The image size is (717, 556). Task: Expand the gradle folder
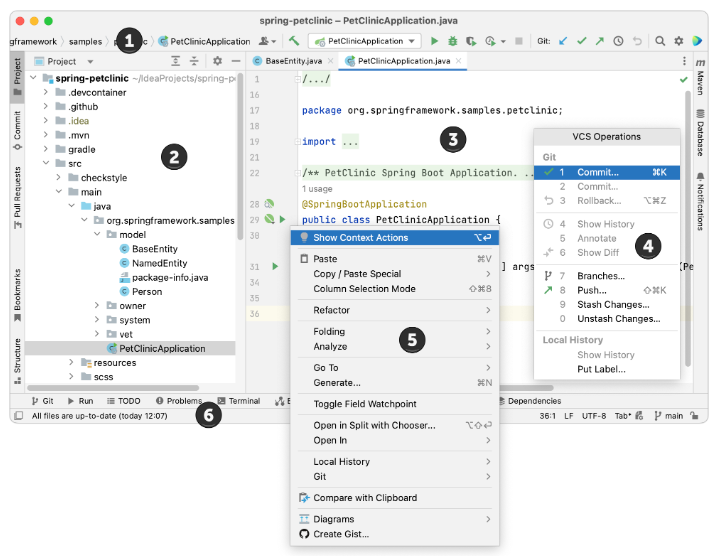45,149
